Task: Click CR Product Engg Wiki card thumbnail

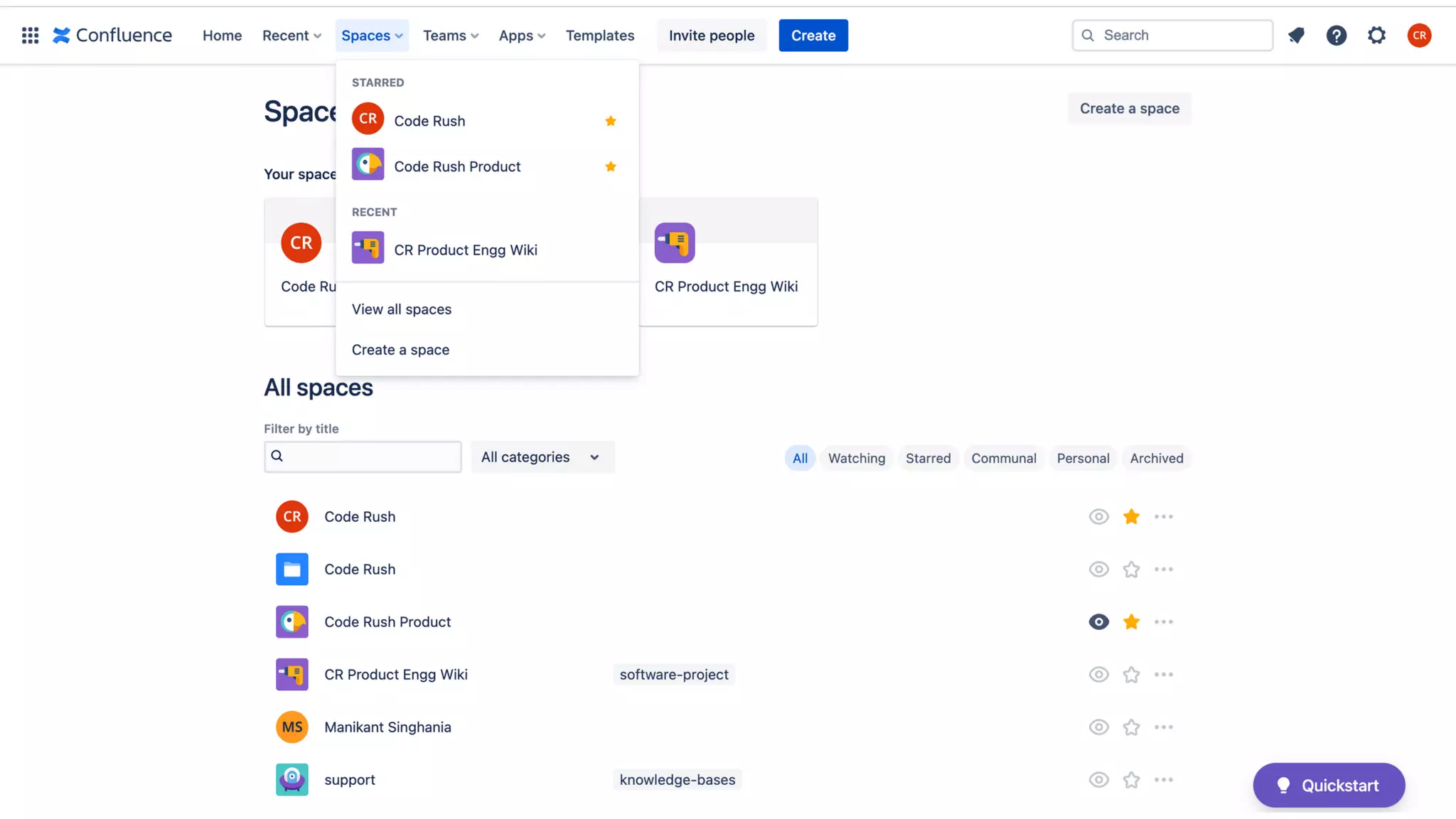Action: (x=675, y=243)
